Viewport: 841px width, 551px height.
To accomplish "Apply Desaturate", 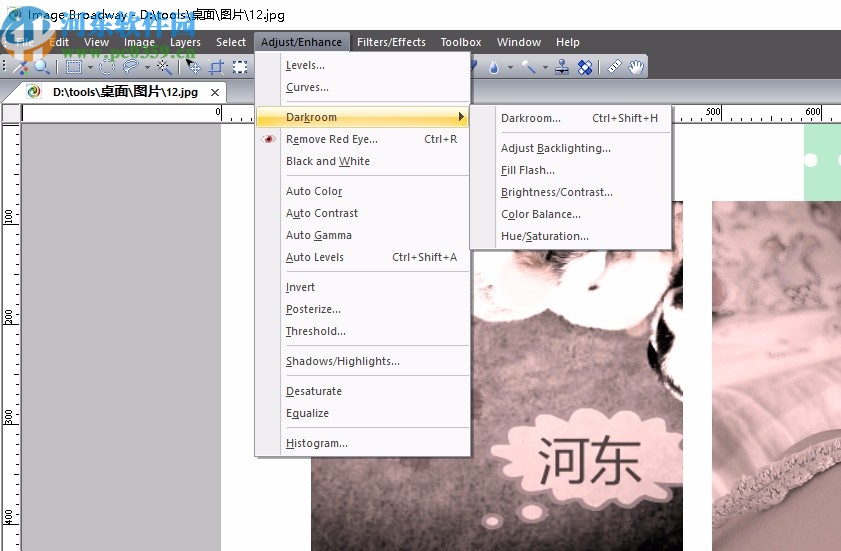I will click(363, 391).
